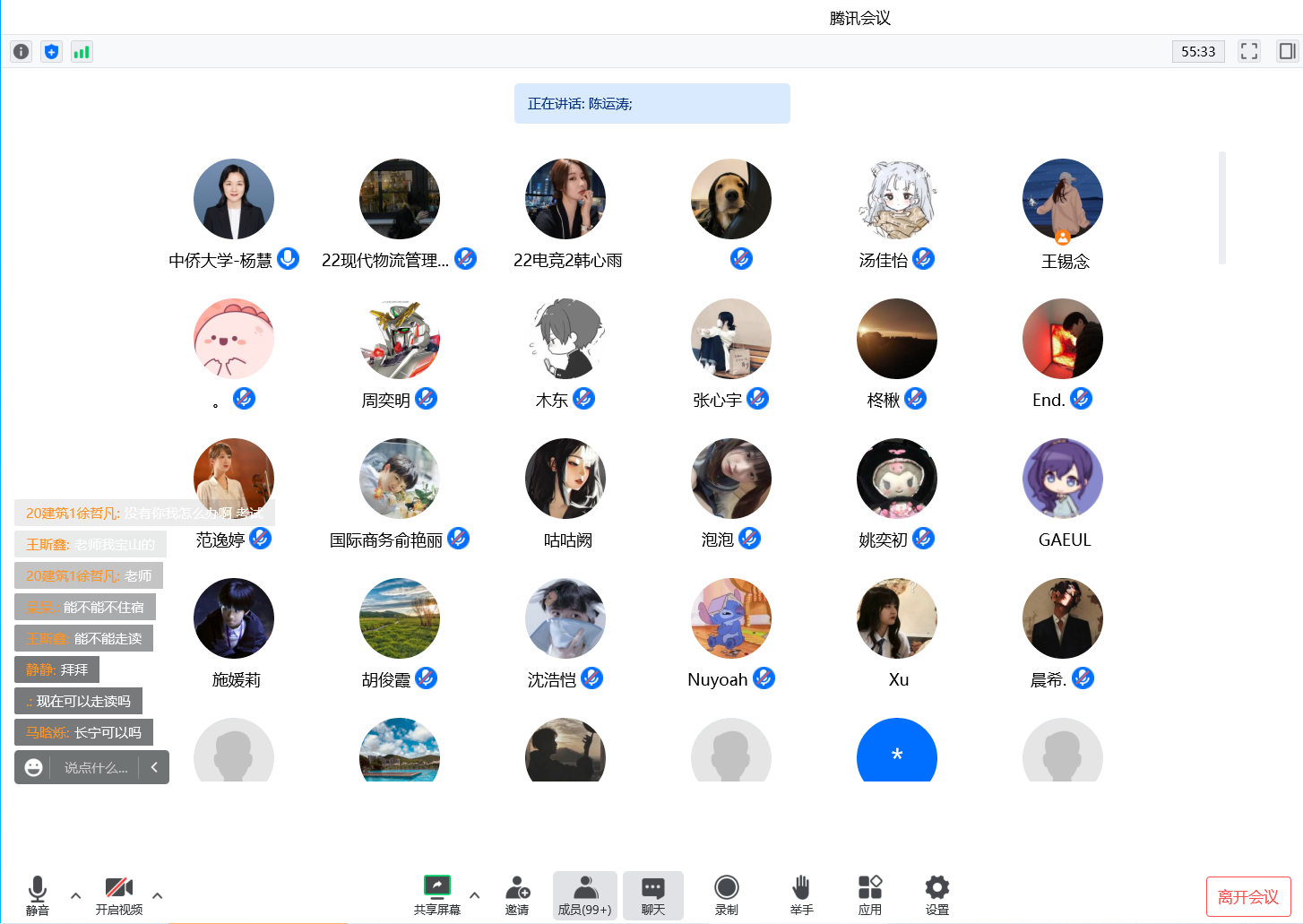Click the red 离开会议 button
This screenshot has width=1303, height=924.
[x=1247, y=896]
